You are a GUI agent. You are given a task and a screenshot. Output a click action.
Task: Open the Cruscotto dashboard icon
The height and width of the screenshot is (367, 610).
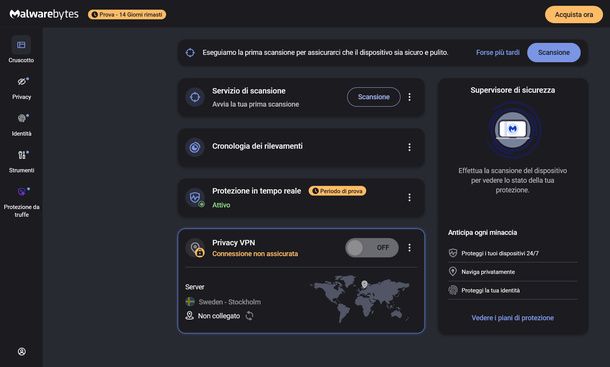coord(21,45)
